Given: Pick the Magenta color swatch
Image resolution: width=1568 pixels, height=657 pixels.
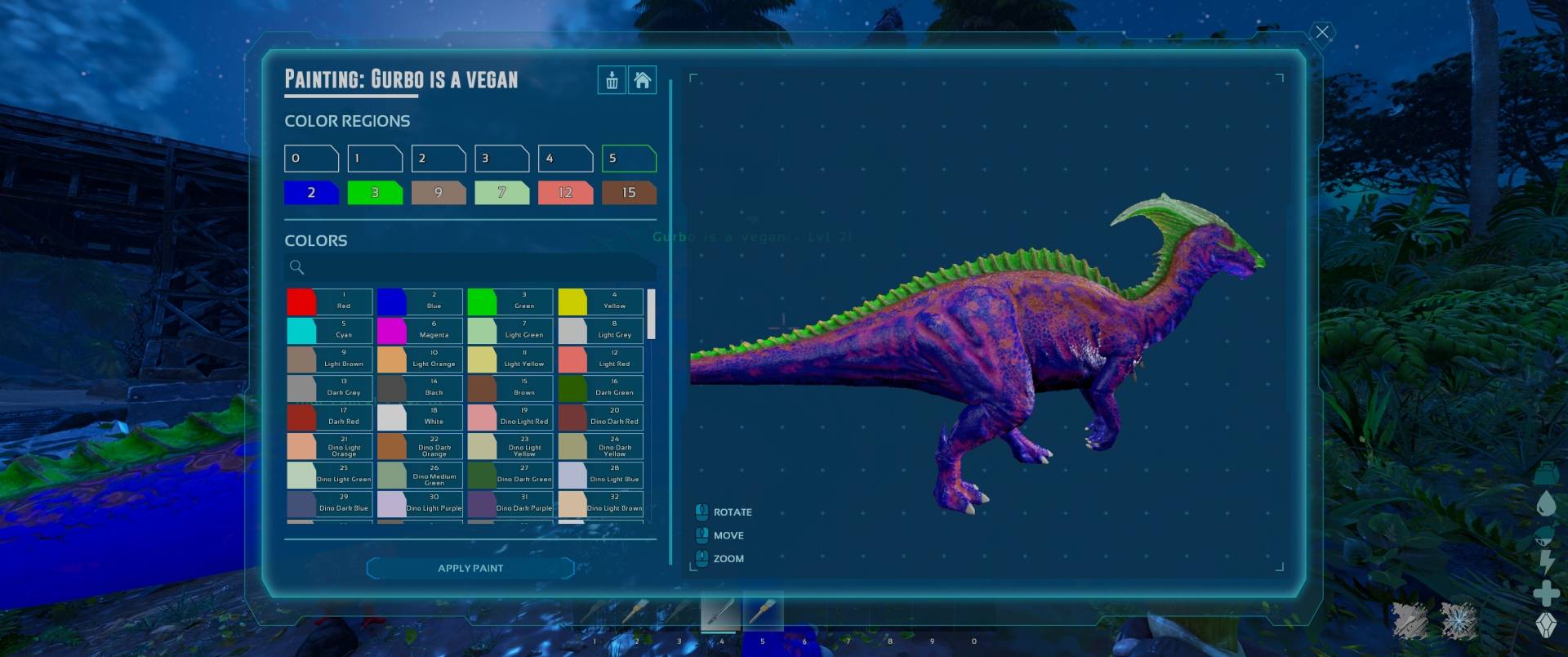Looking at the screenshot, I should pos(419,330).
